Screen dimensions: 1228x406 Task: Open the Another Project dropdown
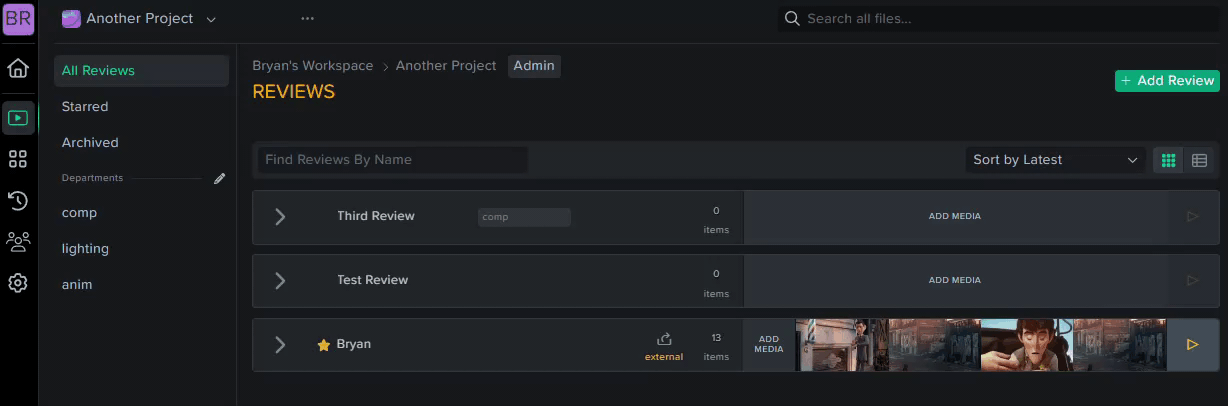click(139, 19)
